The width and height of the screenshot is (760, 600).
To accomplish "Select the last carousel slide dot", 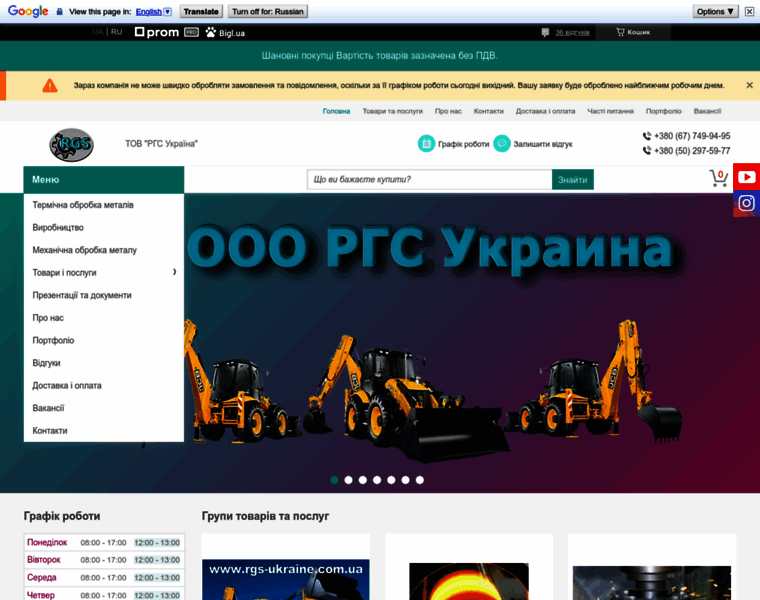I will (x=420, y=480).
